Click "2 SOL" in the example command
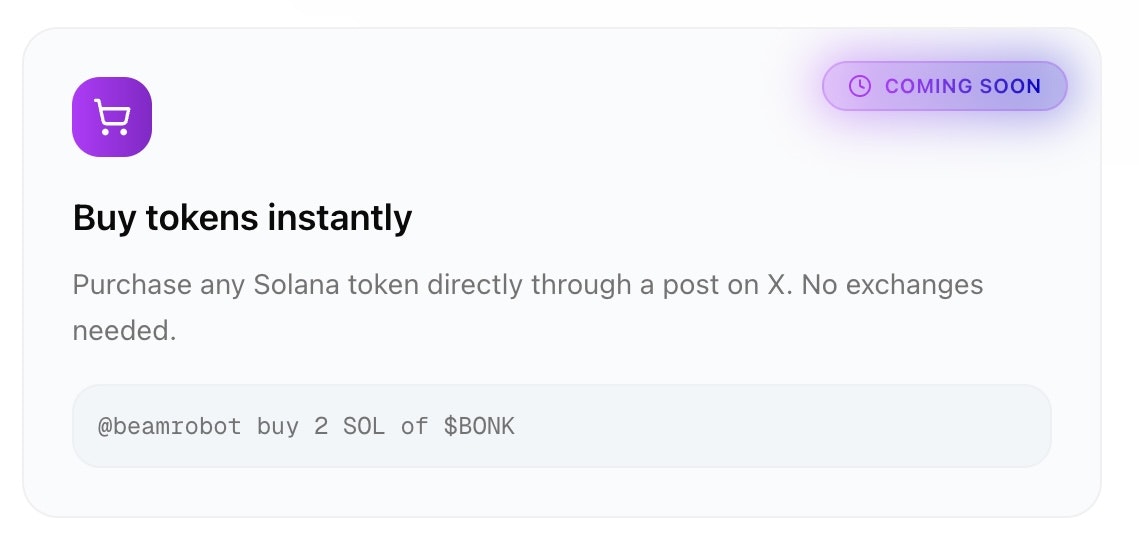 [349, 427]
